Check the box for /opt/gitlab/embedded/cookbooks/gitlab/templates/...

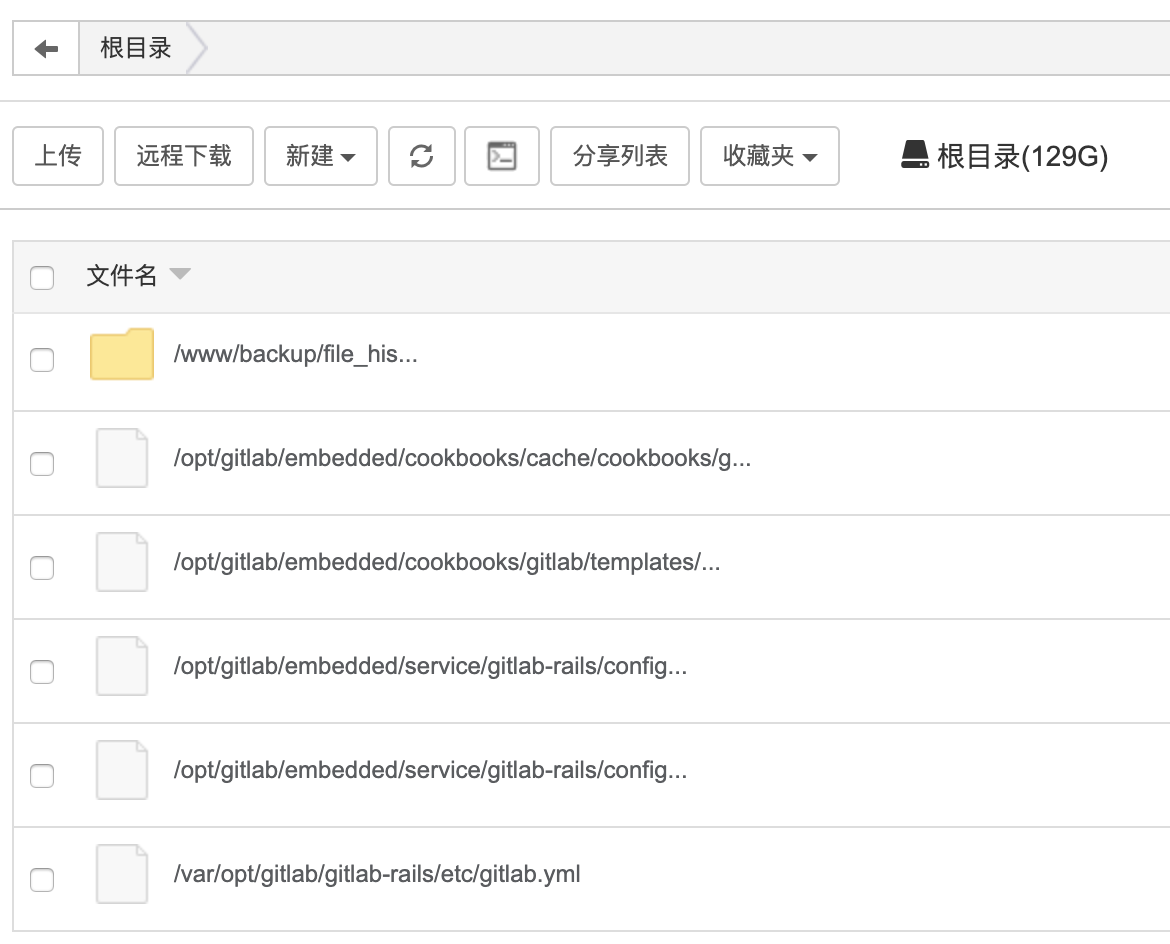(42, 568)
